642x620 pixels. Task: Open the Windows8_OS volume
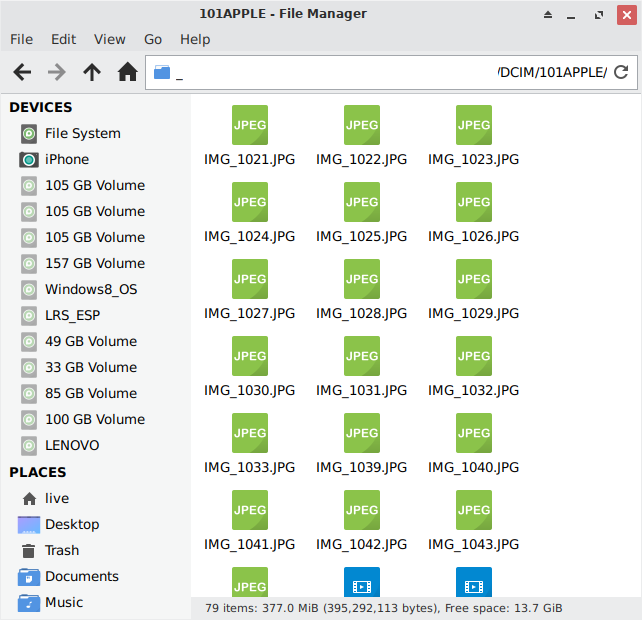point(90,289)
